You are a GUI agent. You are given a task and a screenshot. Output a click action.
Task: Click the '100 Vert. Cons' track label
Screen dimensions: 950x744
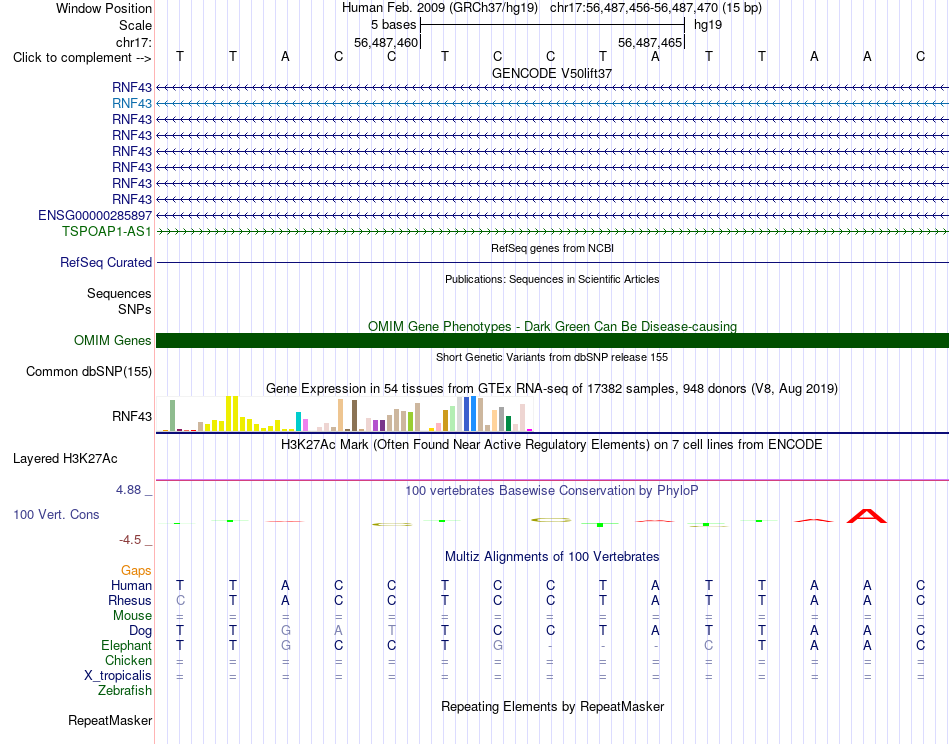click(56, 514)
